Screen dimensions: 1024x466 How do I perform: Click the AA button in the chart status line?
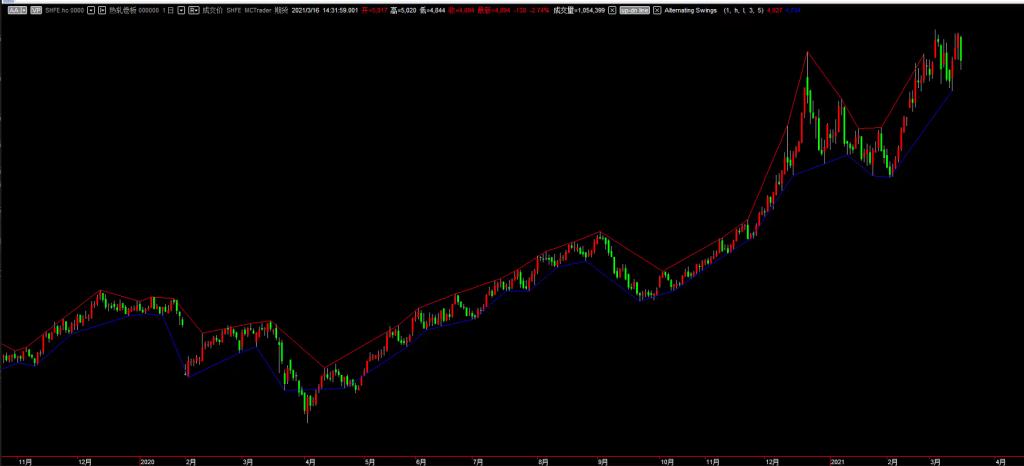pyautogui.click(x=18, y=10)
